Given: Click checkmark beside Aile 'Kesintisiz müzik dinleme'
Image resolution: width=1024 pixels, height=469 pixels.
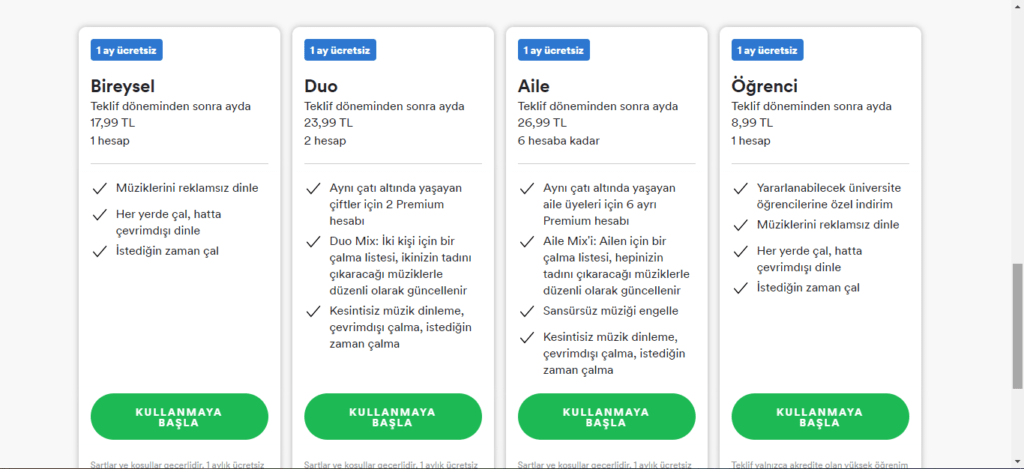Looking at the screenshot, I should [x=527, y=337].
